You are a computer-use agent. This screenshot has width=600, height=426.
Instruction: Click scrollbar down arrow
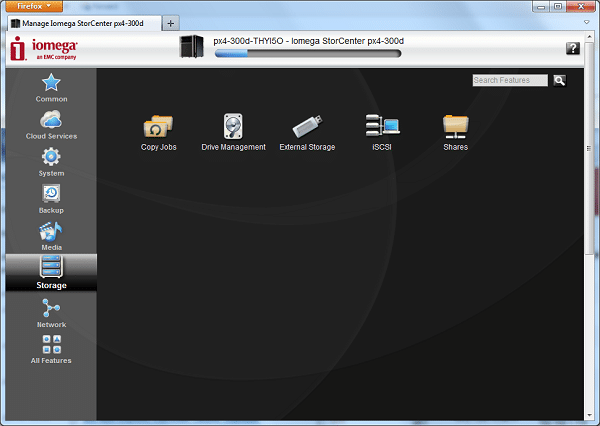589,415
